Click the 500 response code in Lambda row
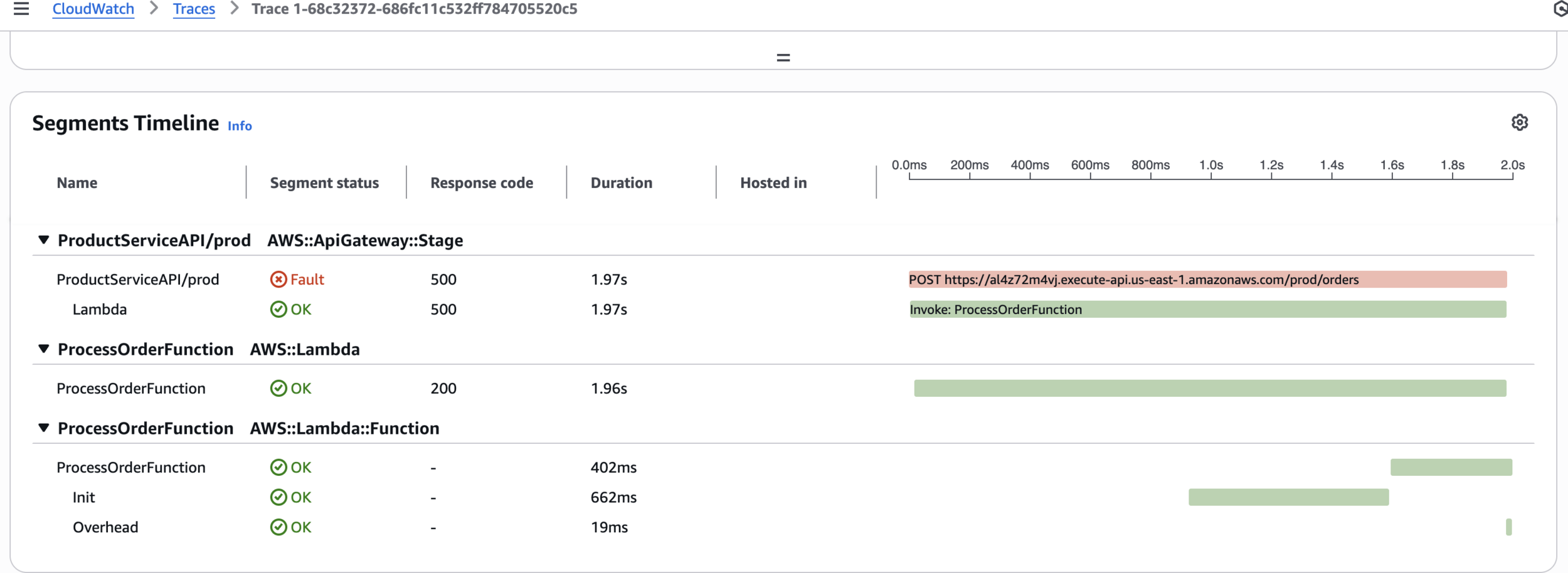Image resolution: width=1568 pixels, height=573 pixels. coord(443,309)
